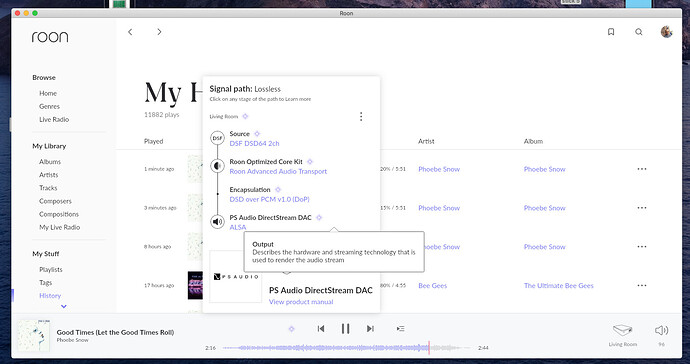Screen dimensions: 690x364
Task: Open the bookmark icon in top bar
Action: click(x=611, y=32)
